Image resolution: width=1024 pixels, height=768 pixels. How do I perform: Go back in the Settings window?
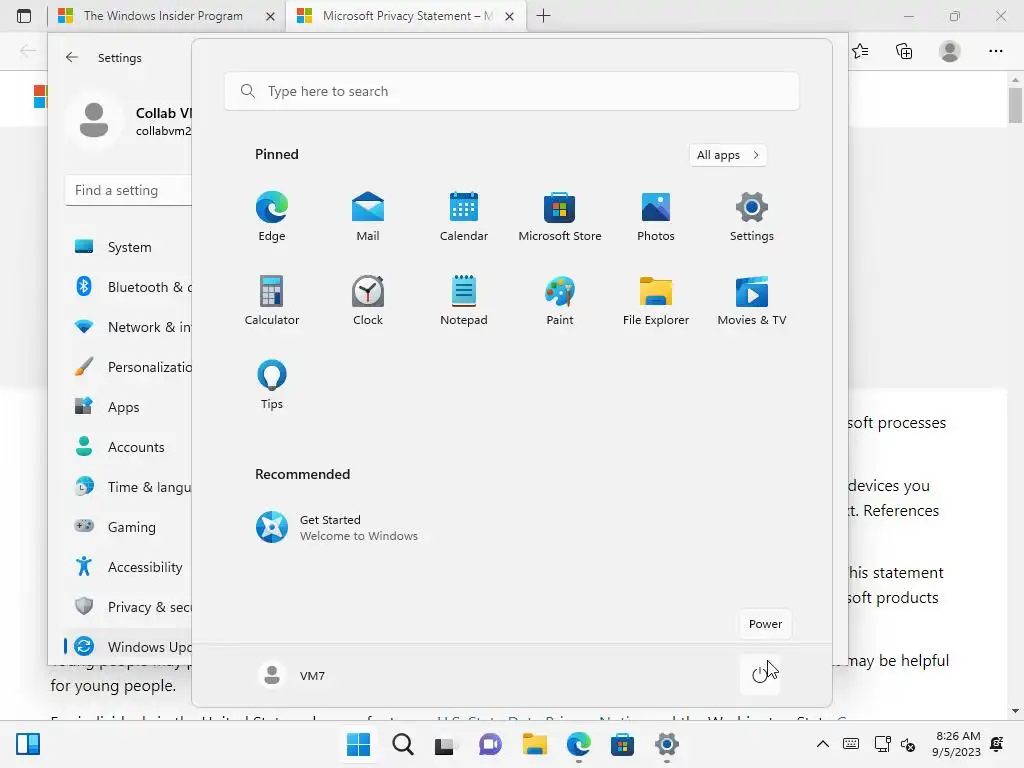(x=72, y=57)
